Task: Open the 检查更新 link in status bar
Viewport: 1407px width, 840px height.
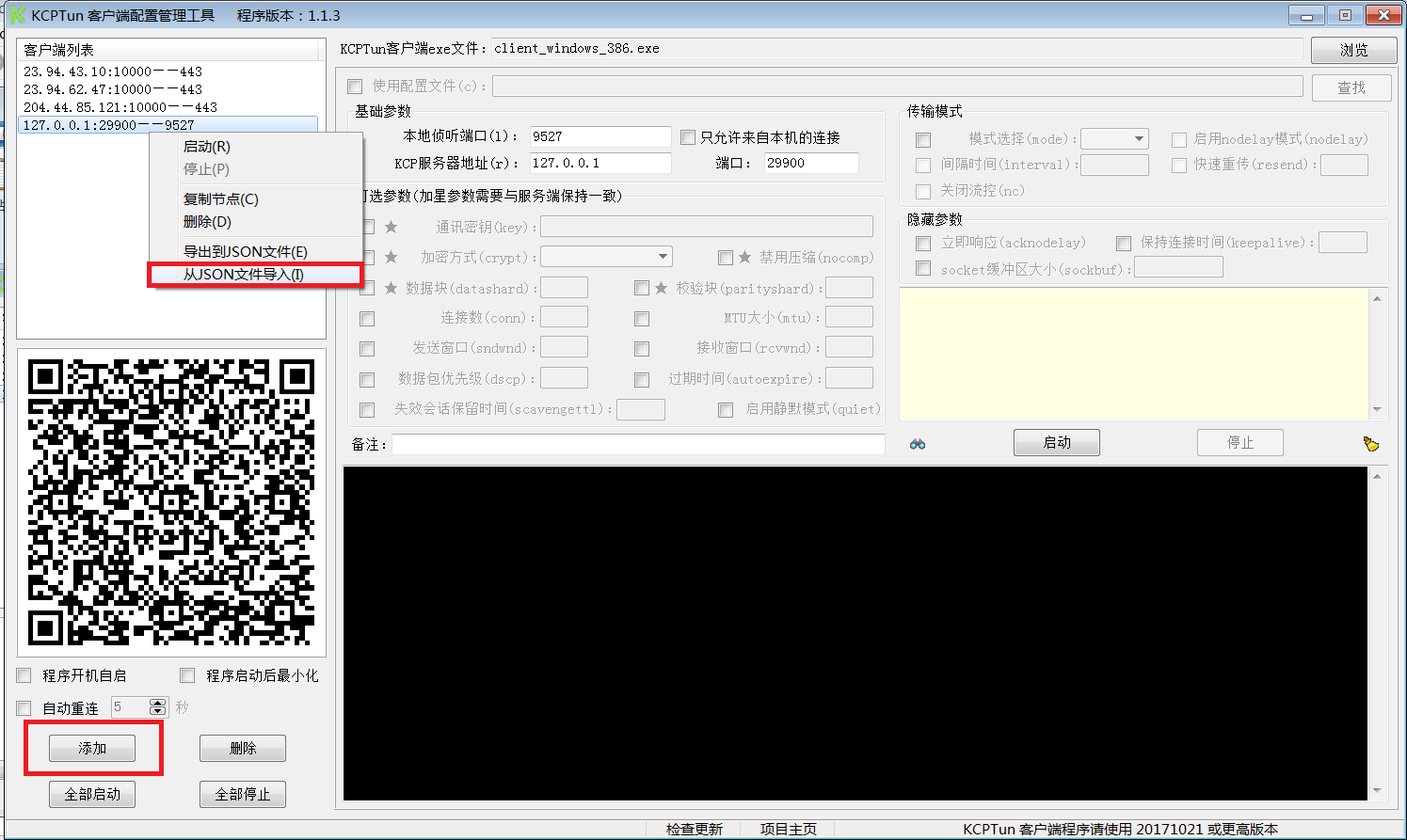Action: click(x=695, y=829)
